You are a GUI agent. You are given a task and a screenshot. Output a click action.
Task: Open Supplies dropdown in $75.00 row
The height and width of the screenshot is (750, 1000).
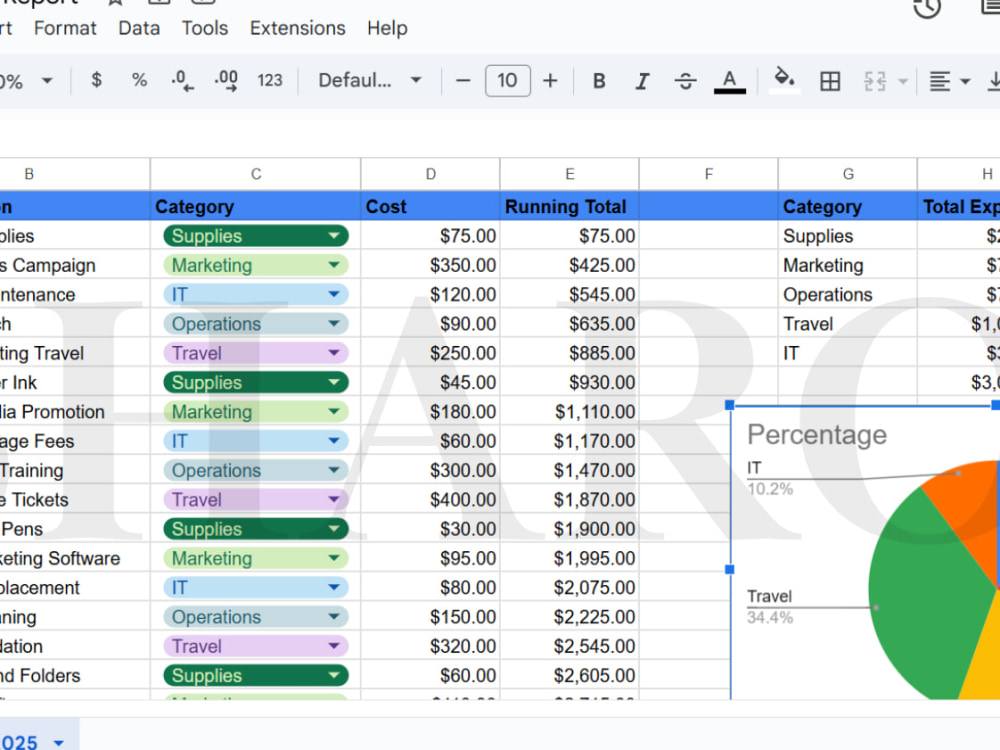334,236
